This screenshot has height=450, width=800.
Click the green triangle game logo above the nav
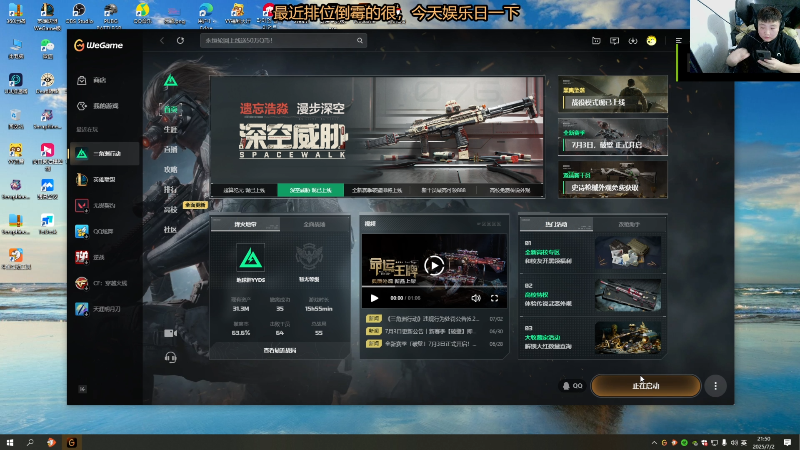[x=170, y=81]
